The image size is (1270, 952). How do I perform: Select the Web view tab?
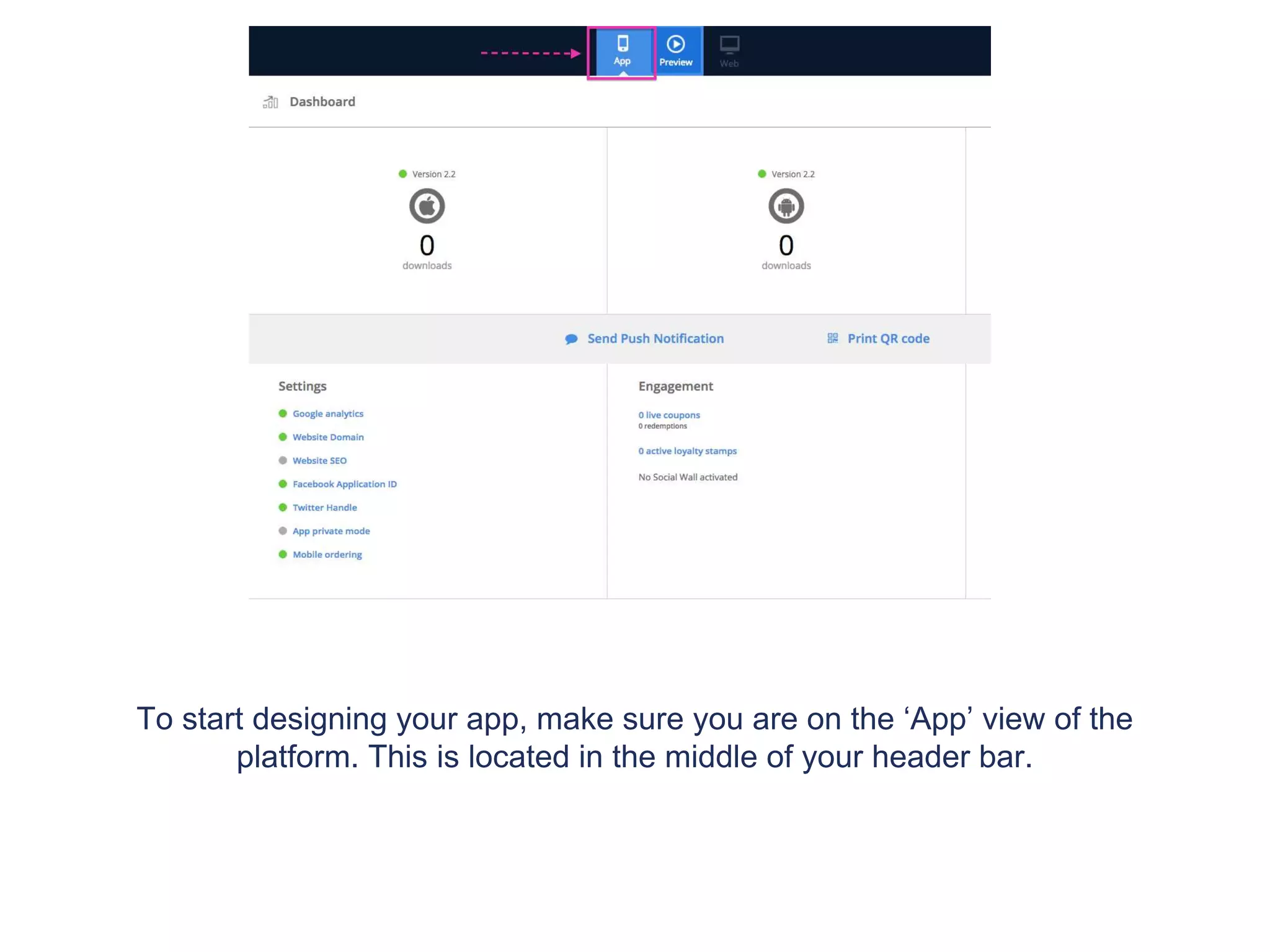click(x=729, y=63)
